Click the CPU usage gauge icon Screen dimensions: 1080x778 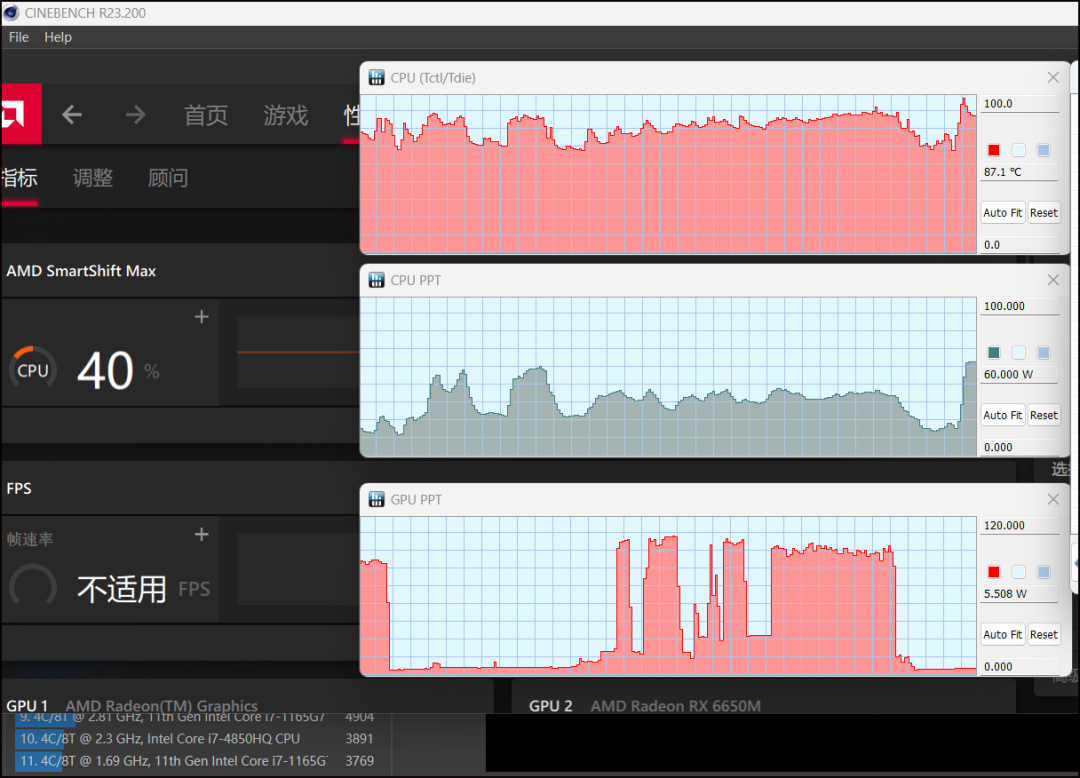pyautogui.click(x=32, y=370)
